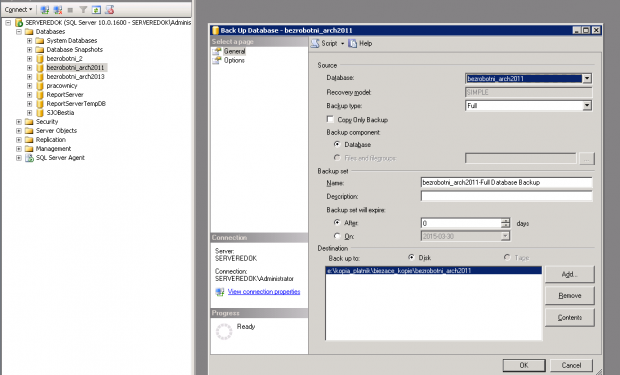Screen dimensions: 620x375
Task: Click the Disconnect server icon
Action: tap(58, 9)
